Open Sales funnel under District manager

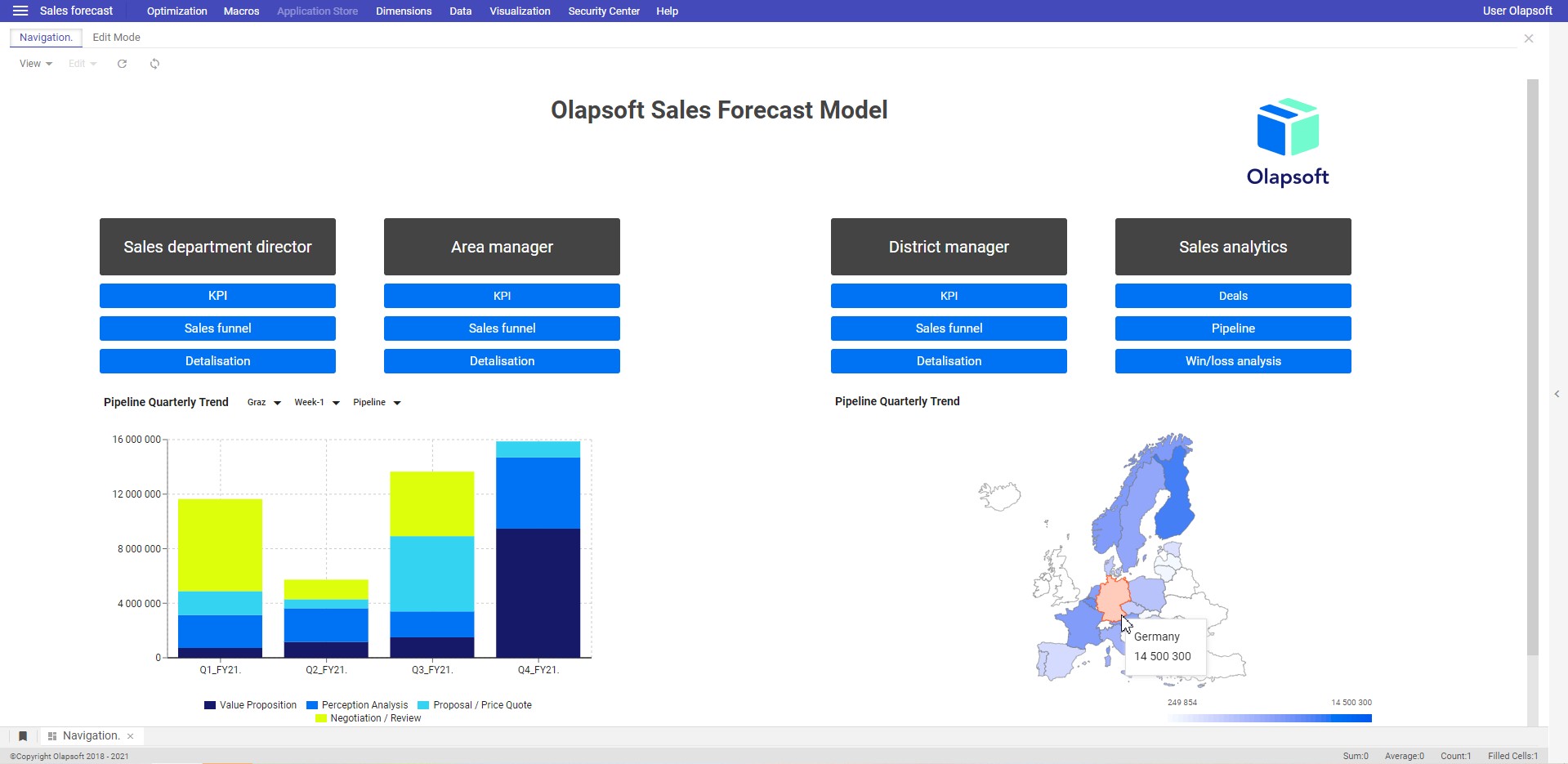click(x=949, y=328)
